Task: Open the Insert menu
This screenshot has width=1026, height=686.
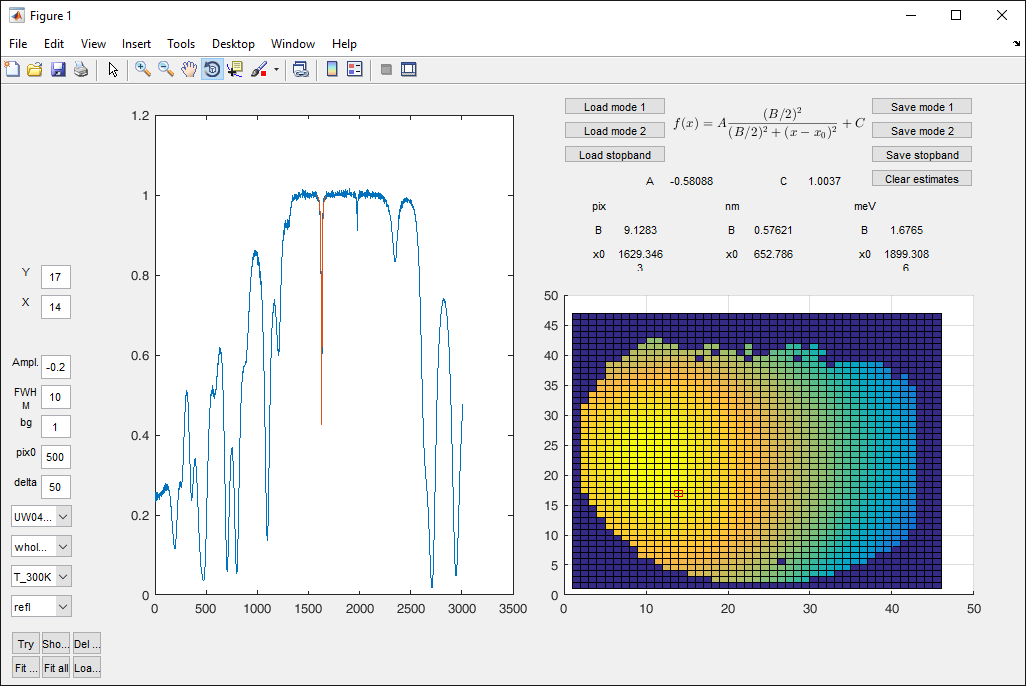Action: click(x=136, y=44)
